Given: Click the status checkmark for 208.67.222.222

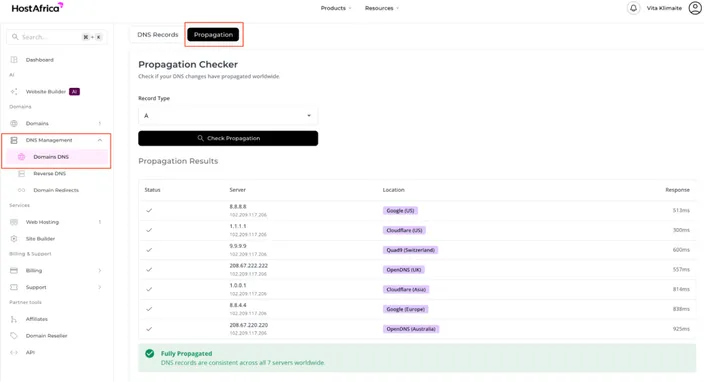Looking at the screenshot, I should (149, 269).
